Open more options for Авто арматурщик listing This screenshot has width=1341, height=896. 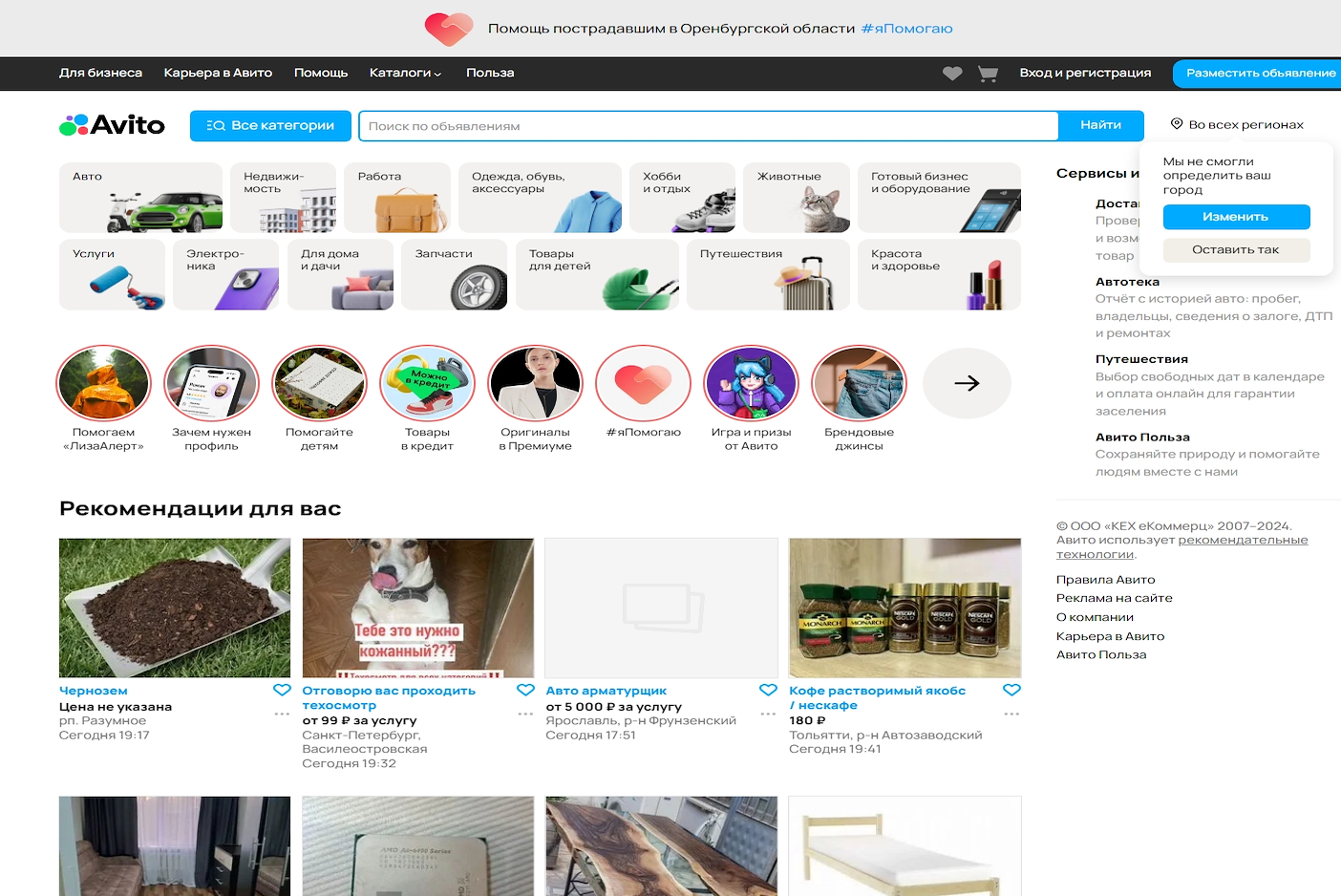coord(769,714)
